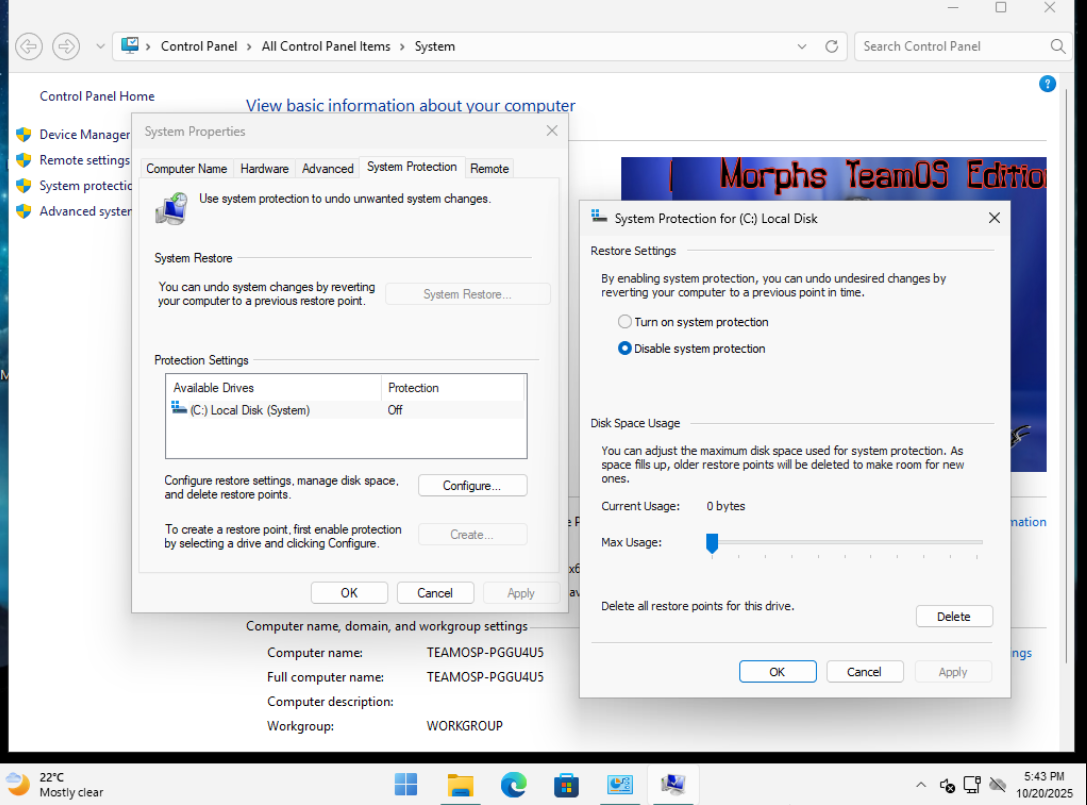The width and height of the screenshot is (1087, 805).
Task: Switch to the Hardware tab
Action: (264, 168)
